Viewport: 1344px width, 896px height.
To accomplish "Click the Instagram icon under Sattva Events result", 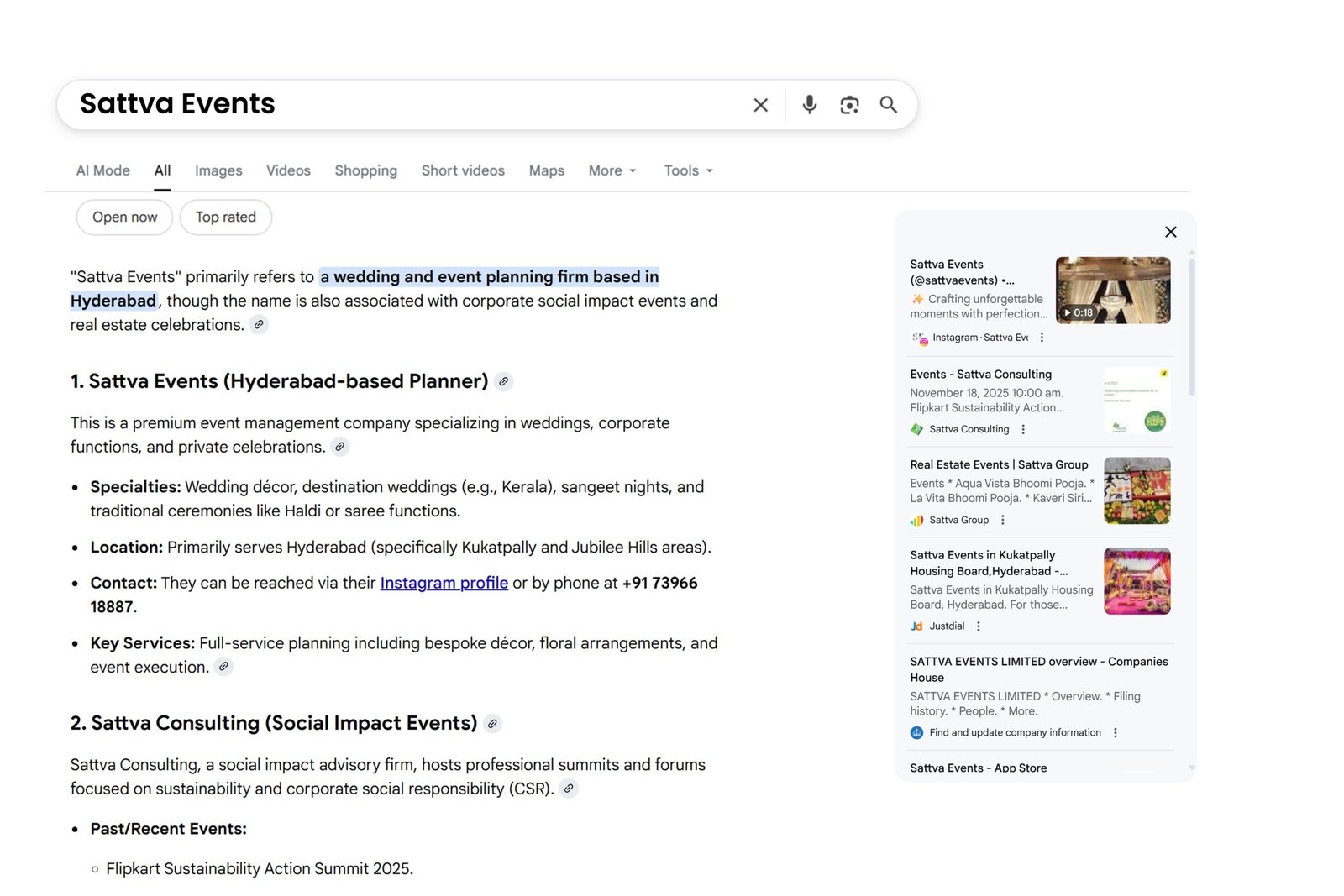I will [920, 338].
